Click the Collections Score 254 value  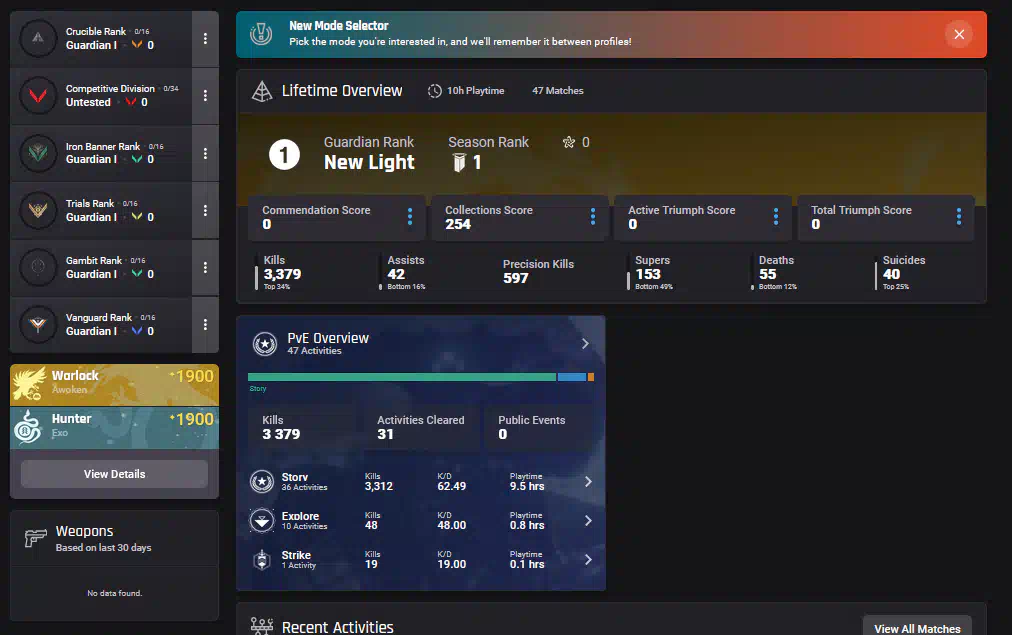click(x=458, y=225)
